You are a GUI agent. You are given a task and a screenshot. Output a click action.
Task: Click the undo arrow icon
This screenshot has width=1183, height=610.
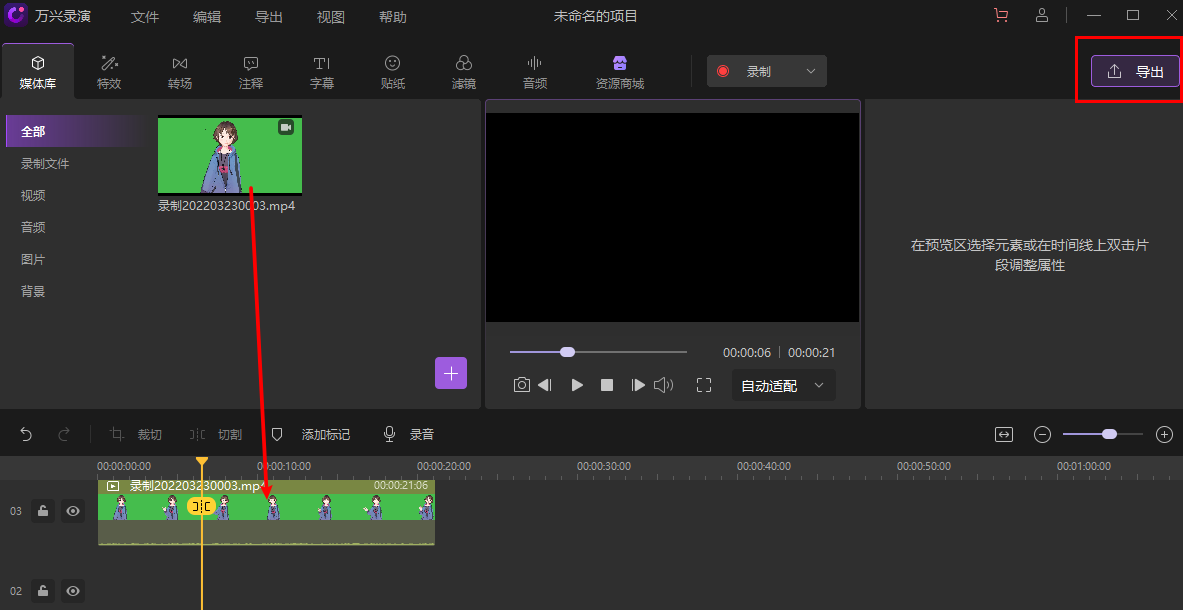[27, 434]
